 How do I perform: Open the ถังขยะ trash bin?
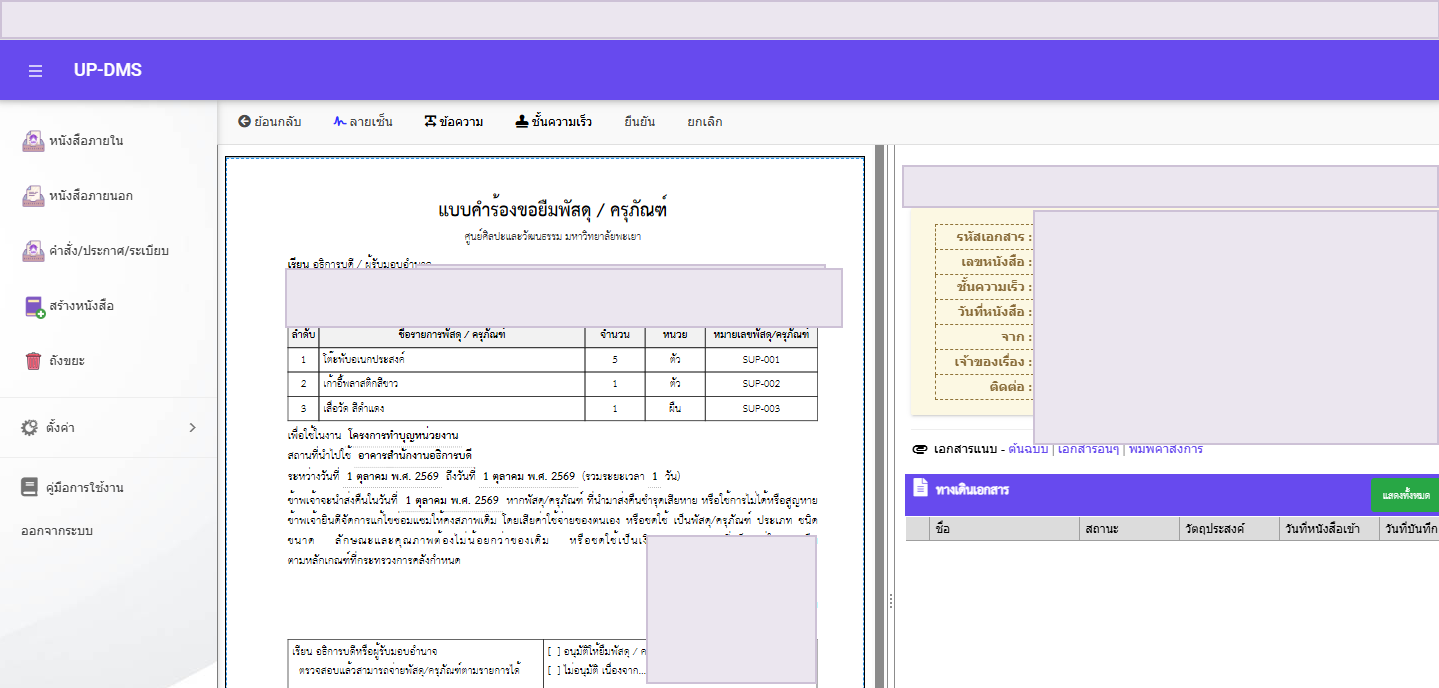pyautogui.click(x=55, y=361)
